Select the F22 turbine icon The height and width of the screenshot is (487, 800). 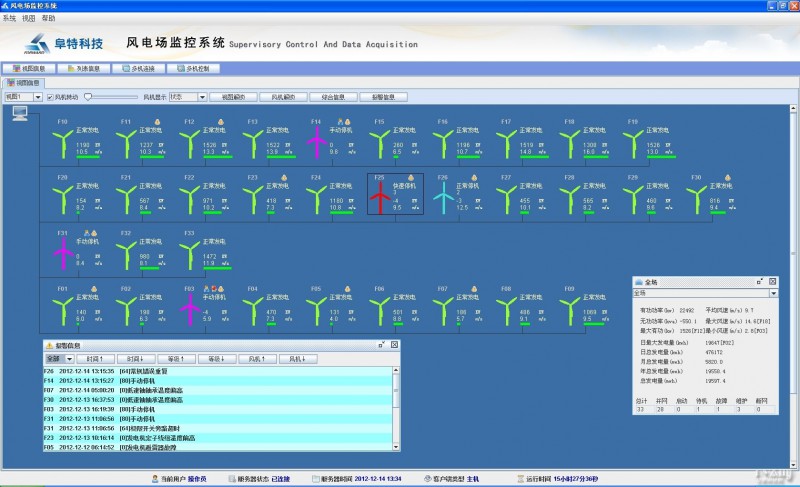(x=190, y=199)
